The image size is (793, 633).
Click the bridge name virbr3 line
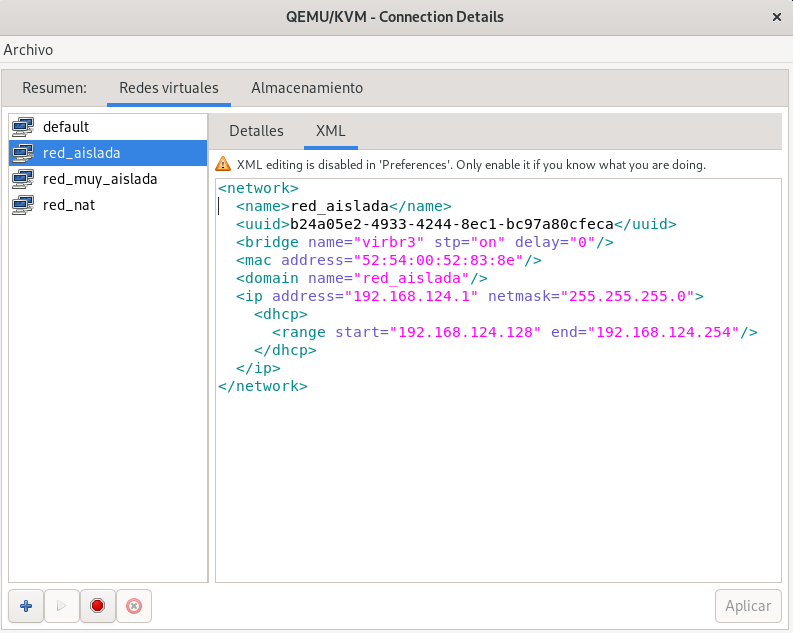[x=425, y=242]
